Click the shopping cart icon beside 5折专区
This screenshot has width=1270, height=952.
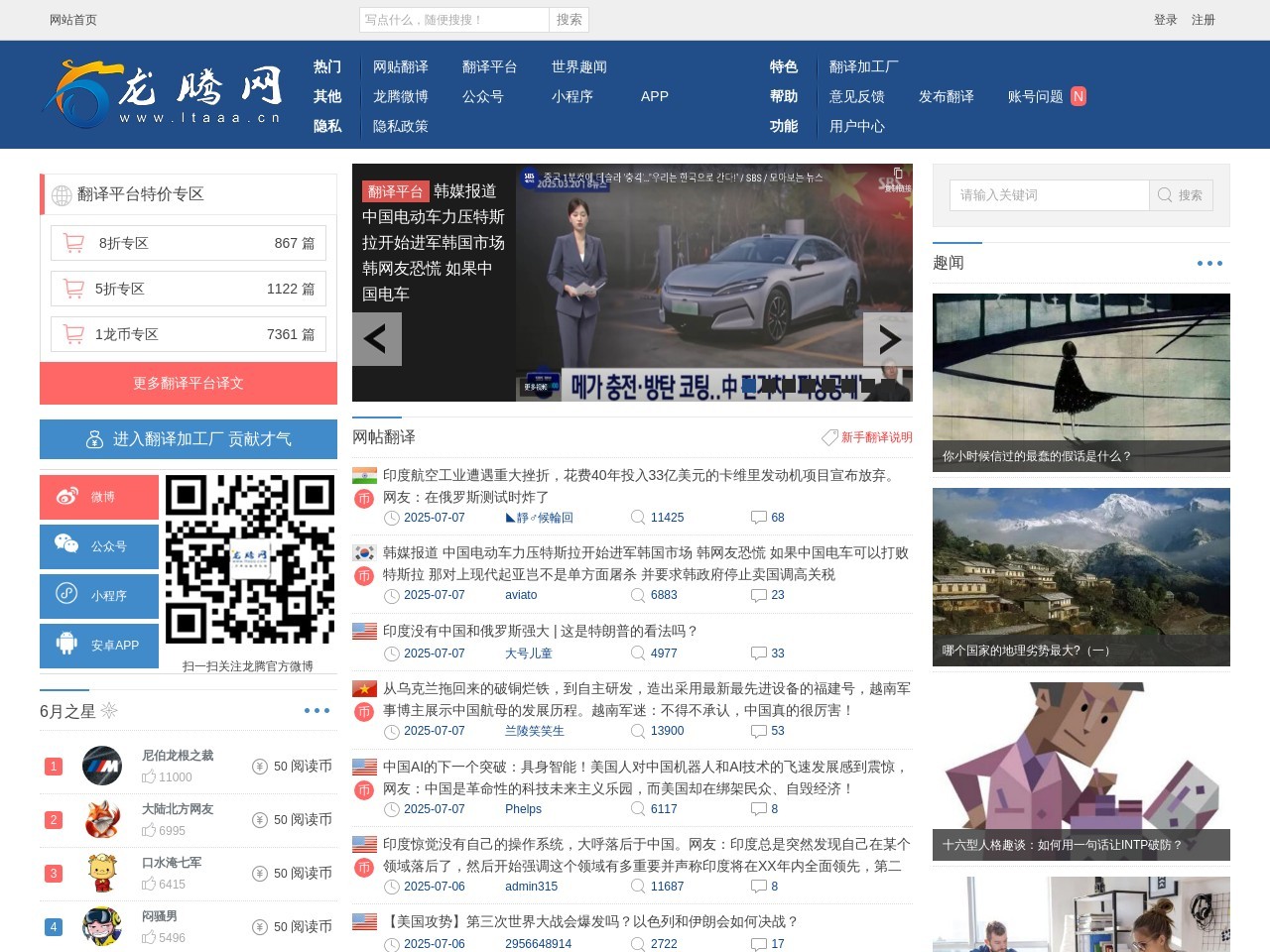coord(72,289)
